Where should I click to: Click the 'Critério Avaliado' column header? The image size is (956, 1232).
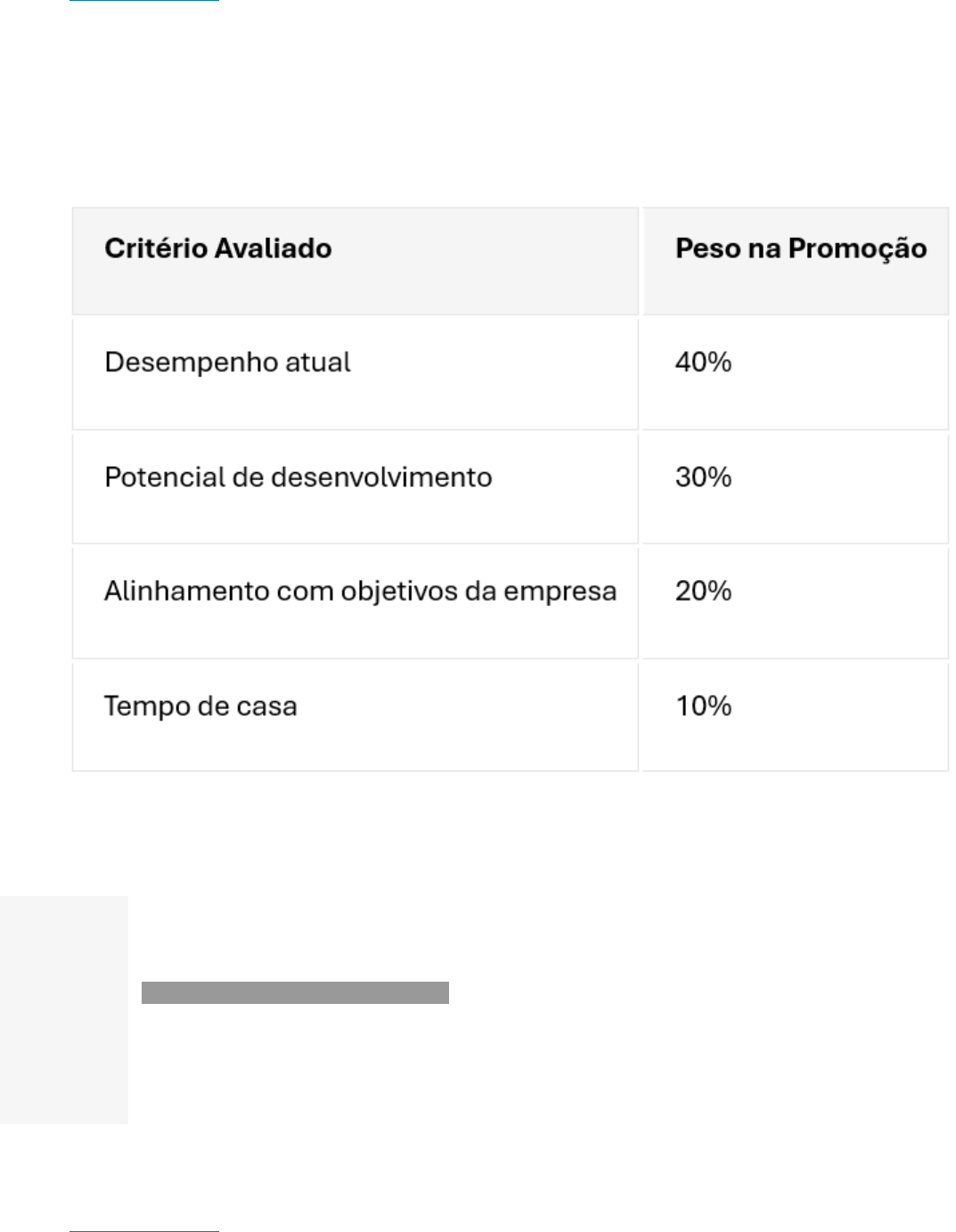pos(217,249)
